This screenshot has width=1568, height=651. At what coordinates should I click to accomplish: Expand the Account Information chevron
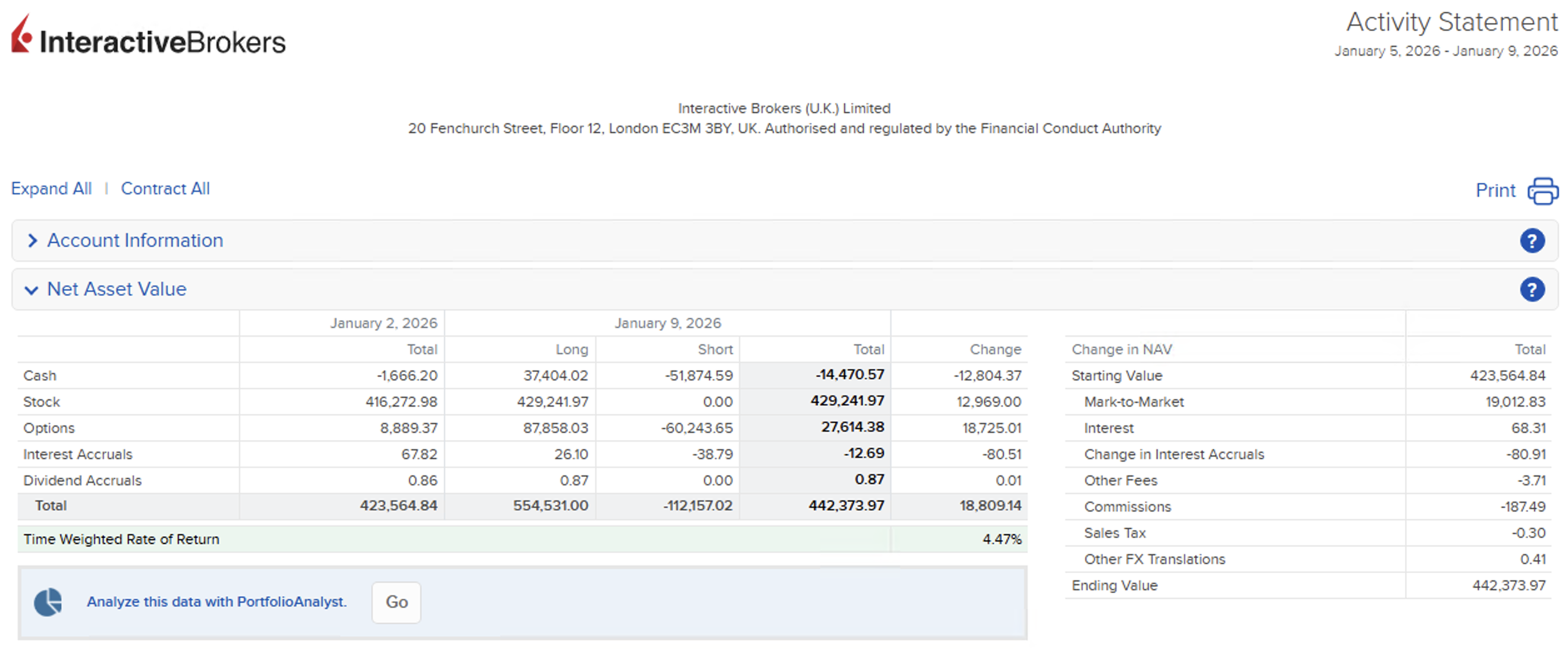coord(33,241)
